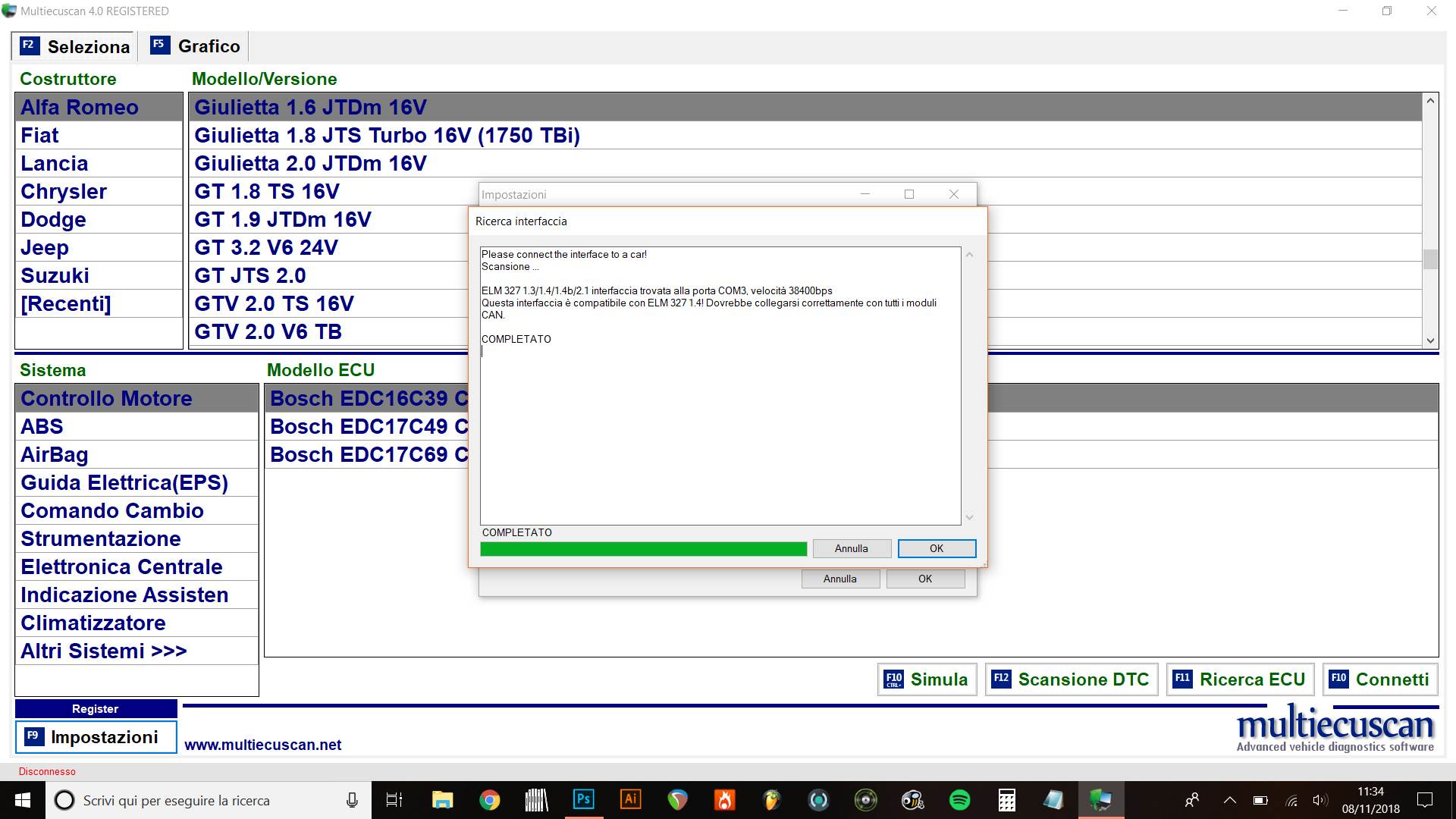Select Elettronica Centrale system
1456x819 pixels.
(136, 566)
